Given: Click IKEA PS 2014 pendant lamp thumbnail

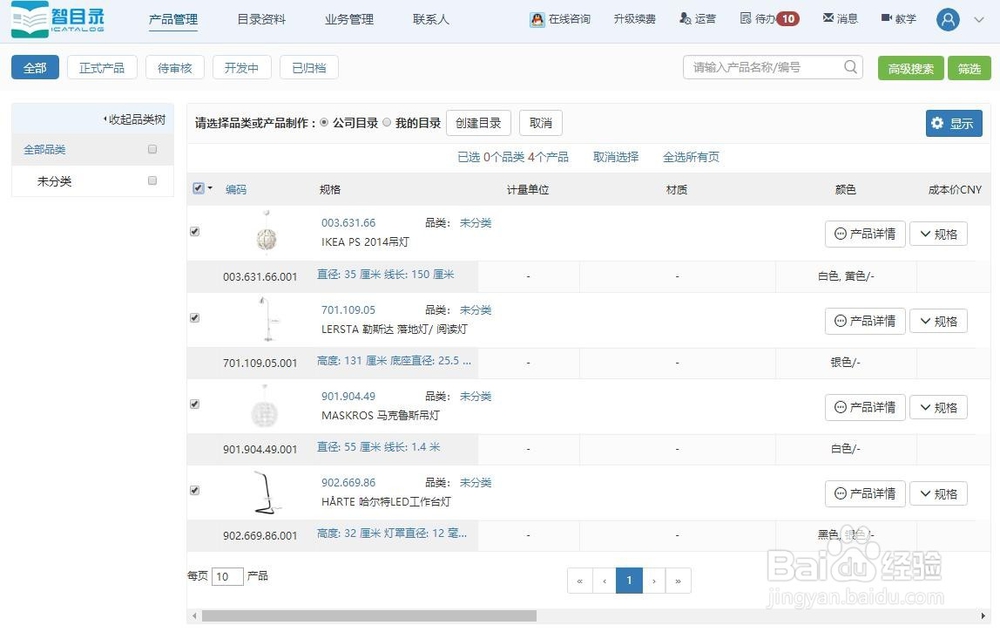Looking at the screenshot, I should coord(267,233).
